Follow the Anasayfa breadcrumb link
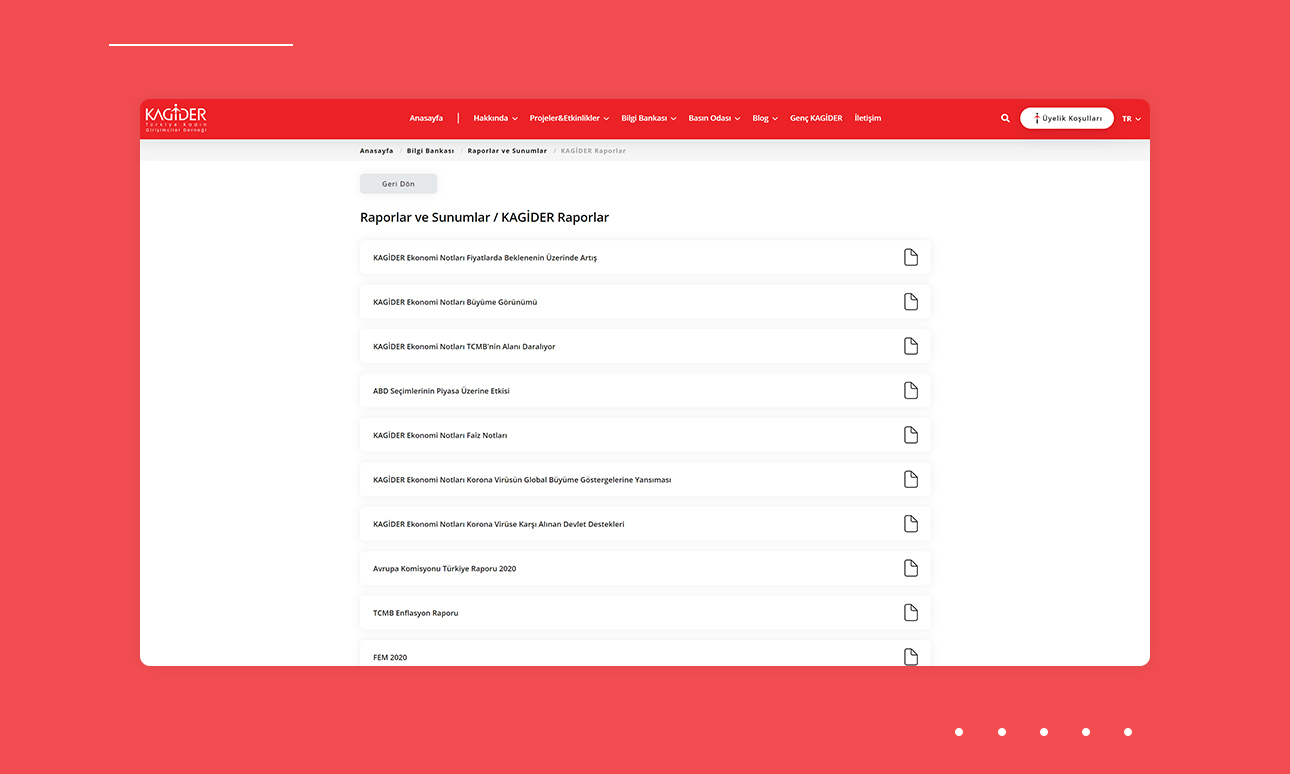The width and height of the screenshot is (1290, 774). click(377, 151)
